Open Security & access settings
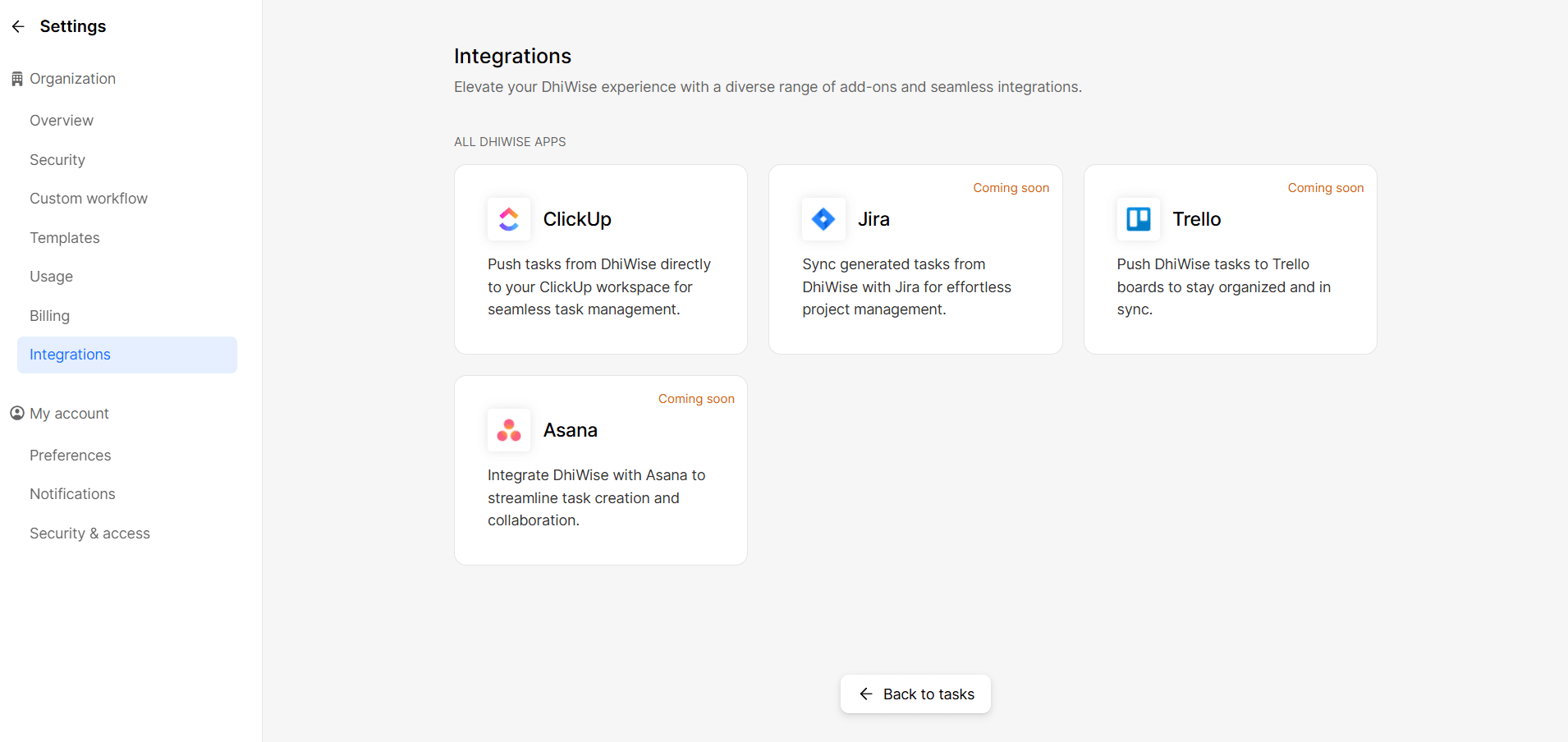The width and height of the screenshot is (1568, 742). [90, 534]
